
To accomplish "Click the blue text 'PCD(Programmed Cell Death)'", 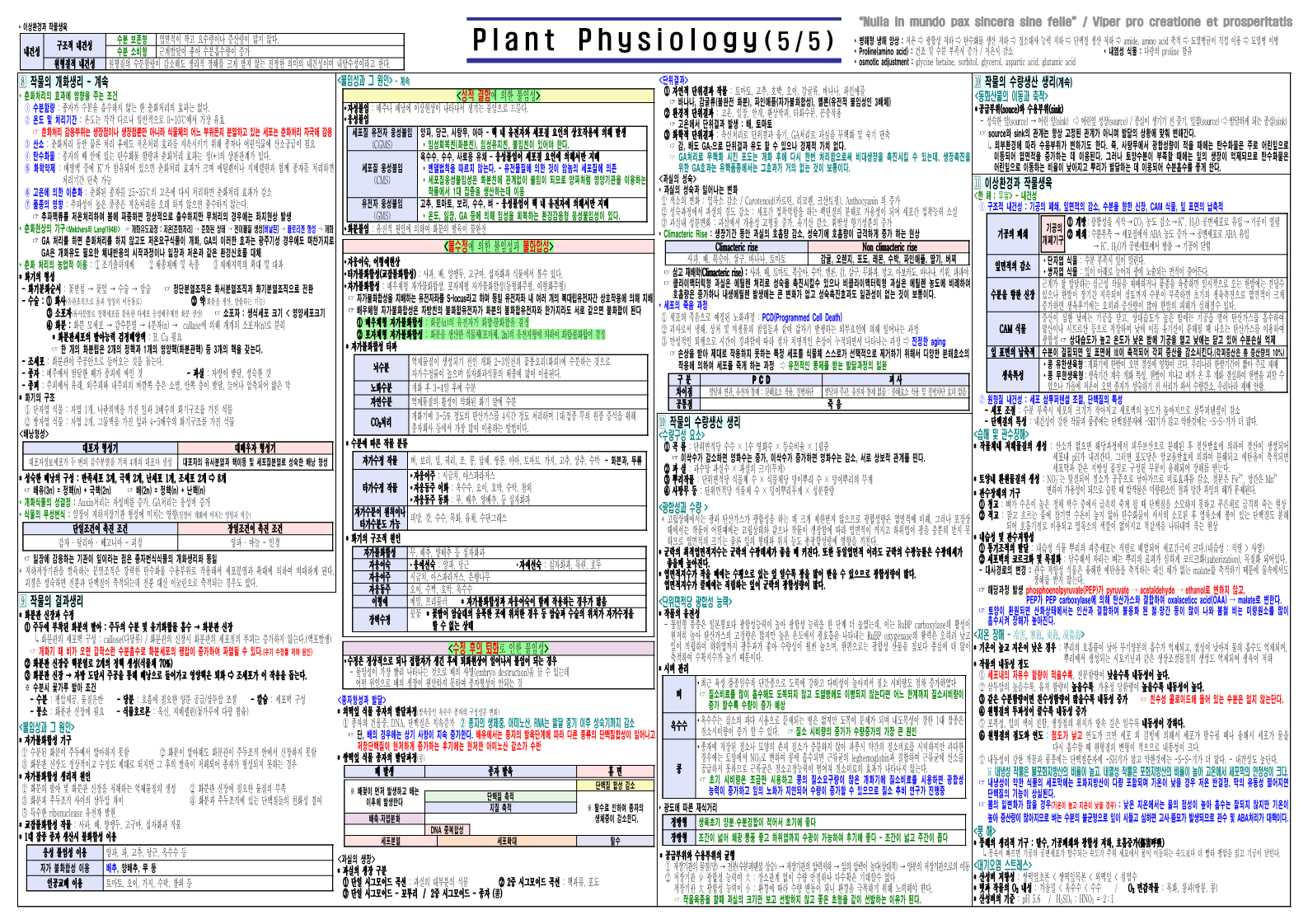I will click(x=802, y=317).
